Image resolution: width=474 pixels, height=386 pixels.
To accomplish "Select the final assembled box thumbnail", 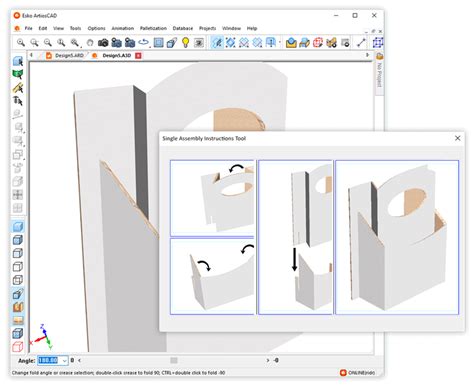I will (x=397, y=237).
